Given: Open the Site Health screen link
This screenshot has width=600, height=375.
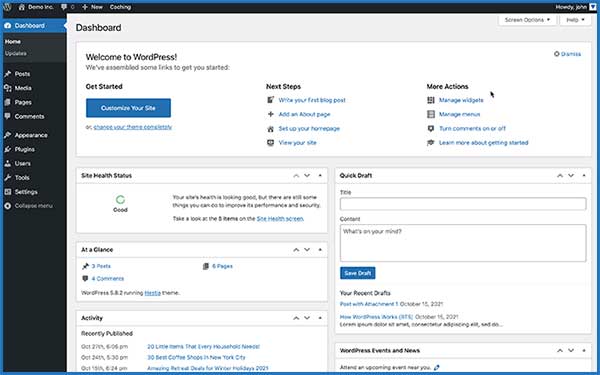Looking at the screenshot, I should pos(280,218).
